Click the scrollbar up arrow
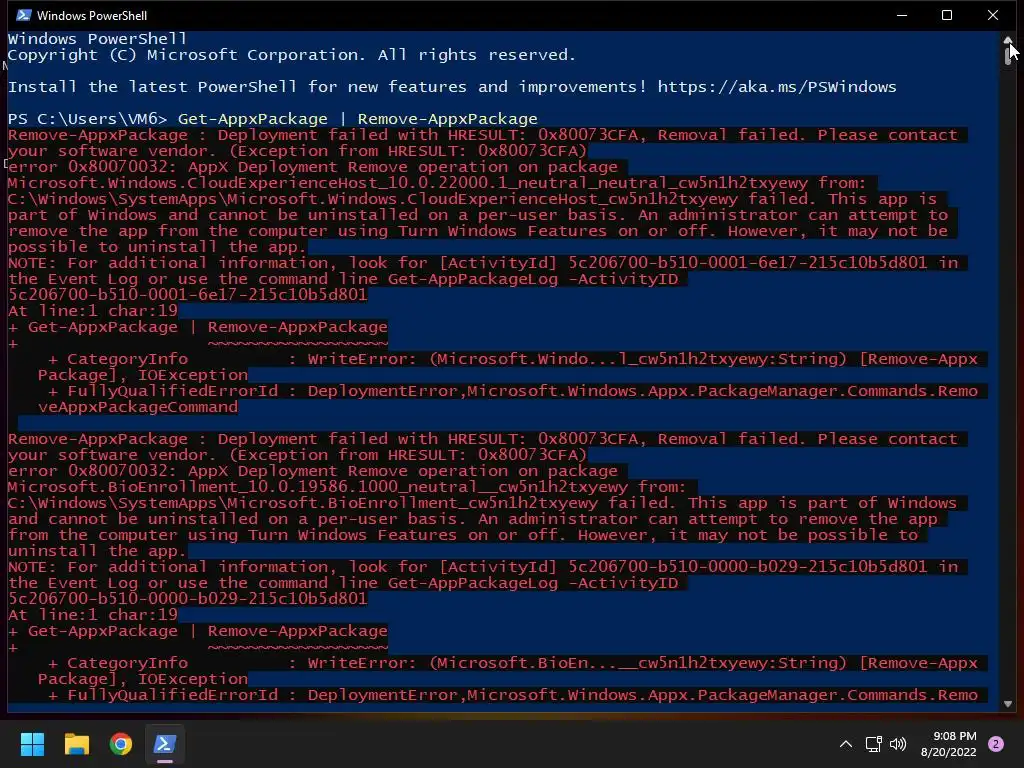Screen dimensions: 1024x768 point(1008,39)
